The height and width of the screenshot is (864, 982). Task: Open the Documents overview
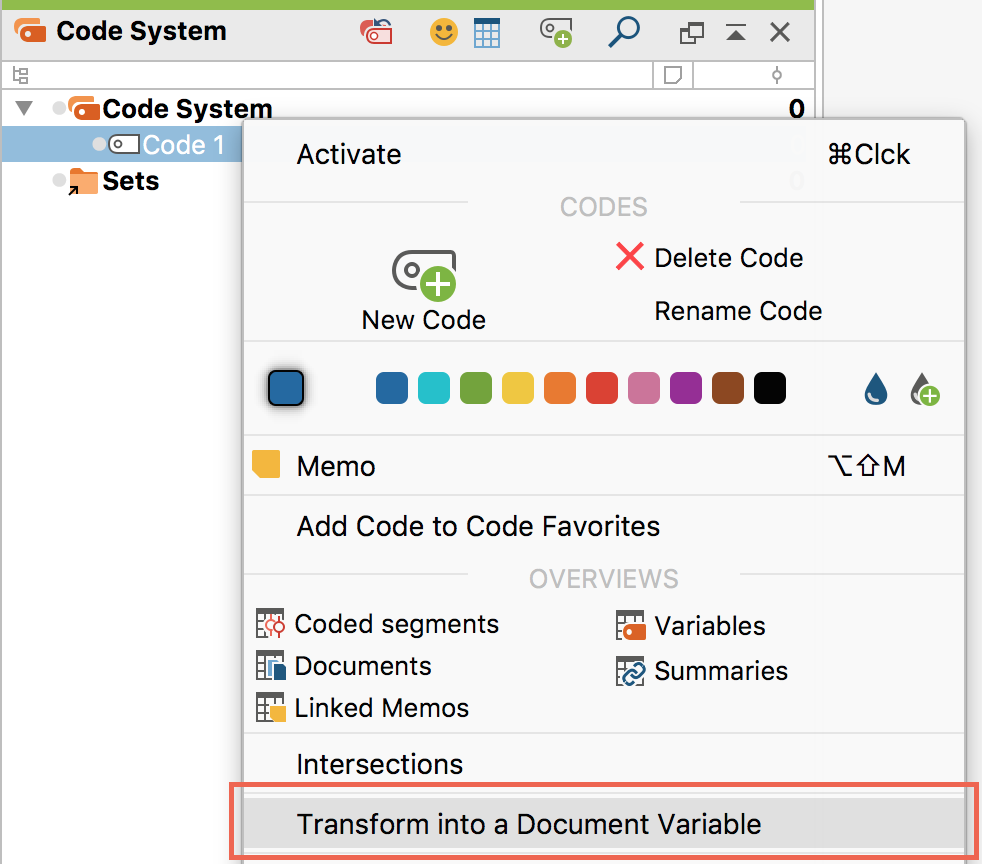click(363, 666)
